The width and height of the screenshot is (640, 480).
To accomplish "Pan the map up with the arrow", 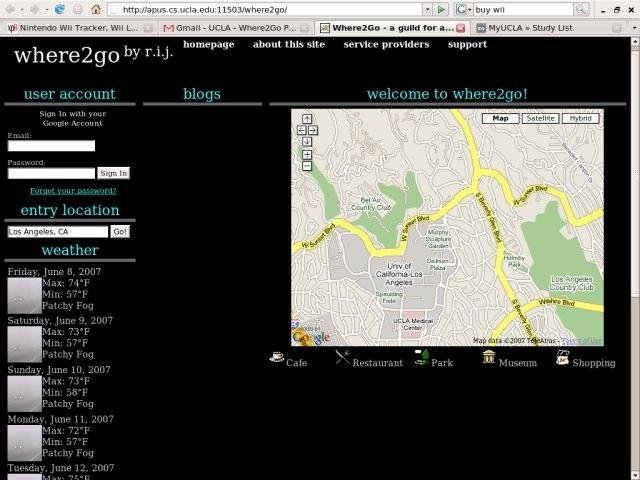I will [x=307, y=119].
